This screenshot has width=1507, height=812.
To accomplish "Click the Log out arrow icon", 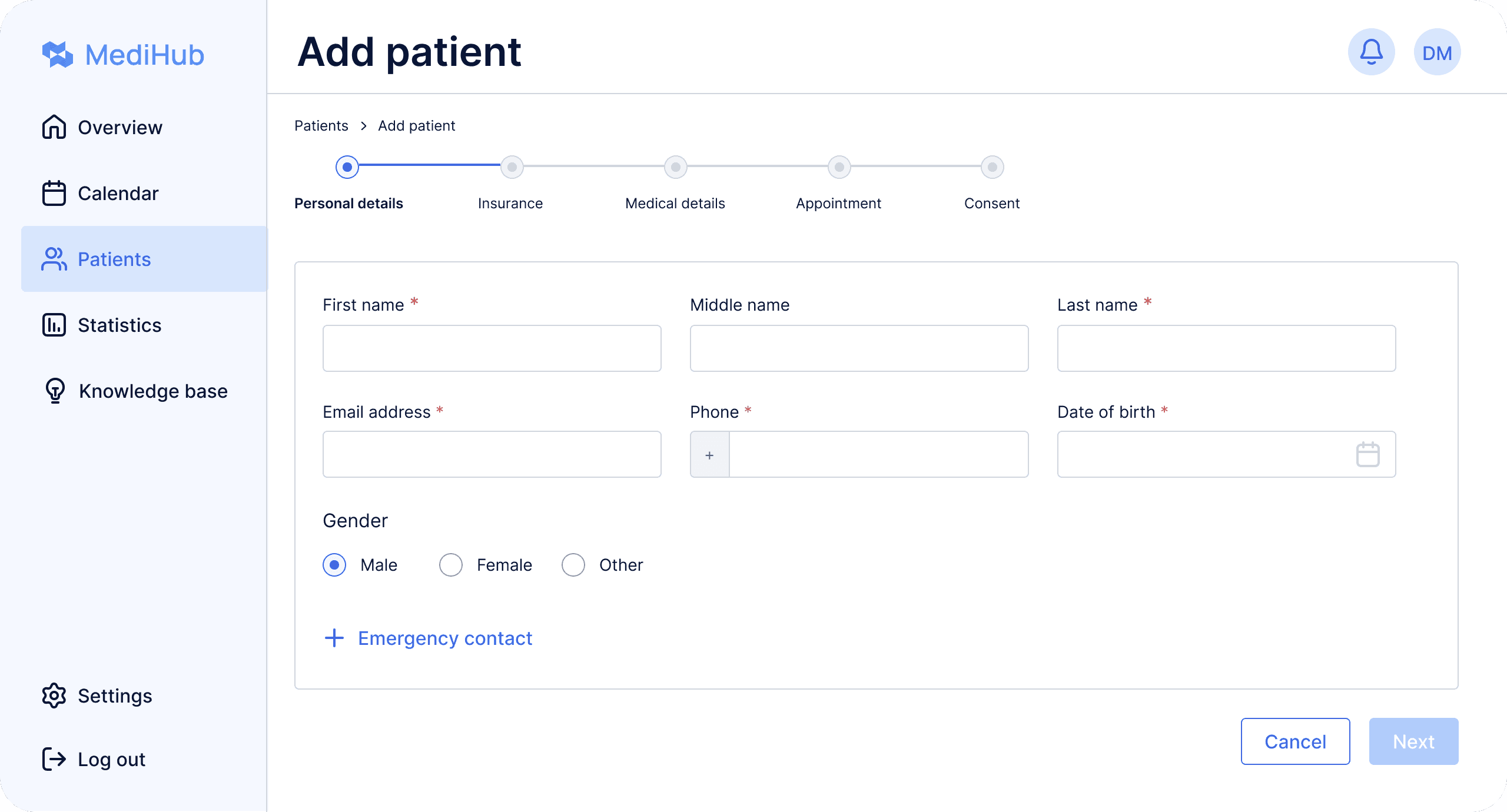I will pyautogui.click(x=54, y=759).
